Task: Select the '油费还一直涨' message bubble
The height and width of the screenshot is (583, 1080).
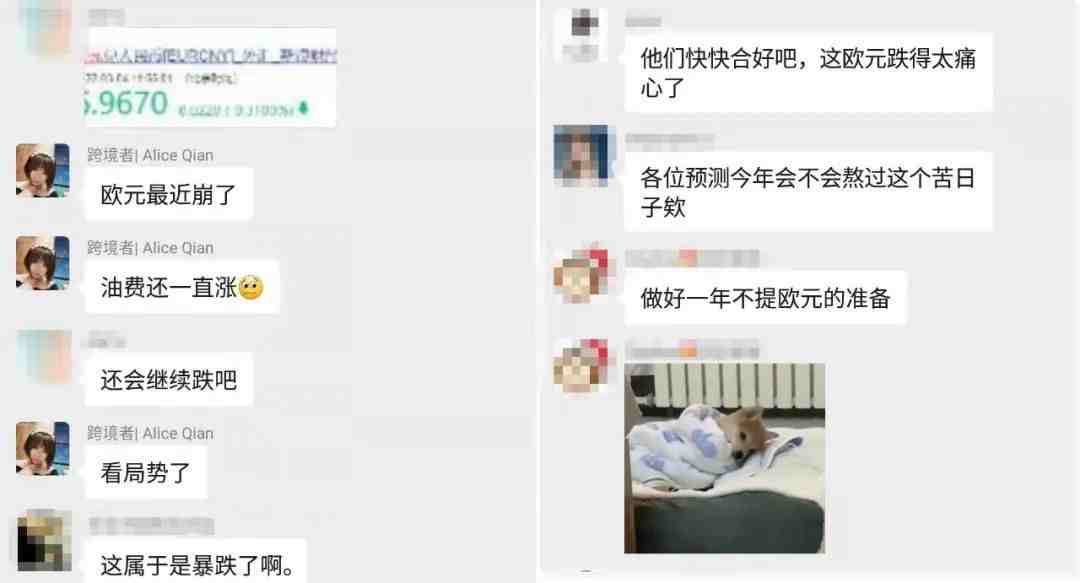Action: (x=182, y=287)
